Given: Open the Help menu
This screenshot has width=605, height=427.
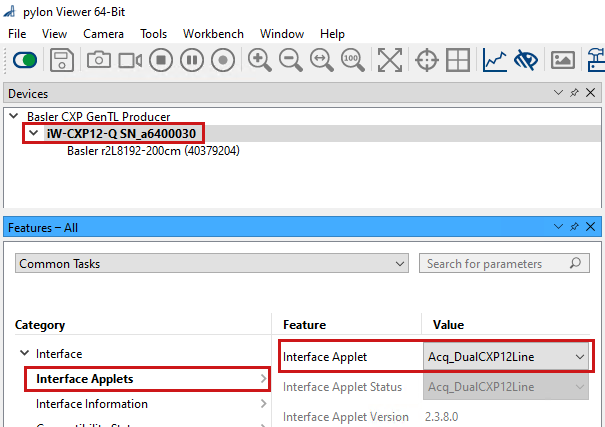Looking at the screenshot, I should click(332, 34).
